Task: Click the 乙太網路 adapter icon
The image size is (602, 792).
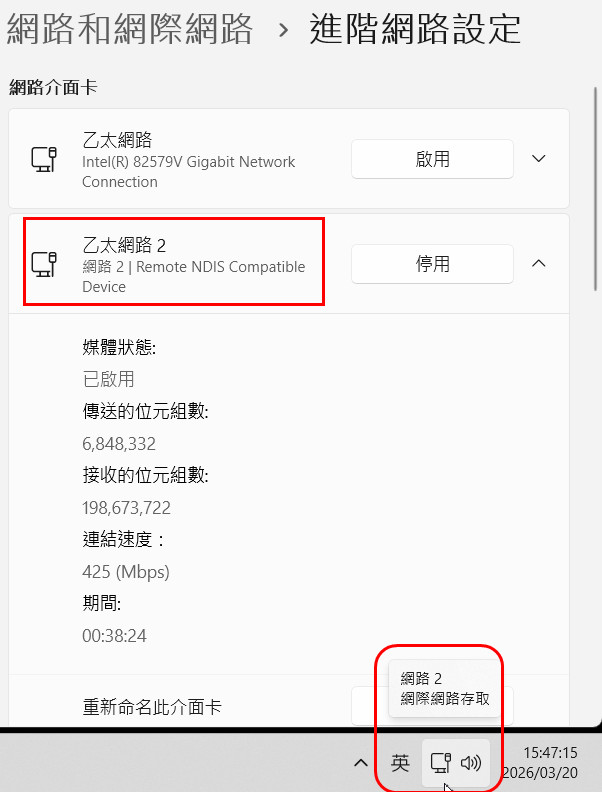Action: 44,159
